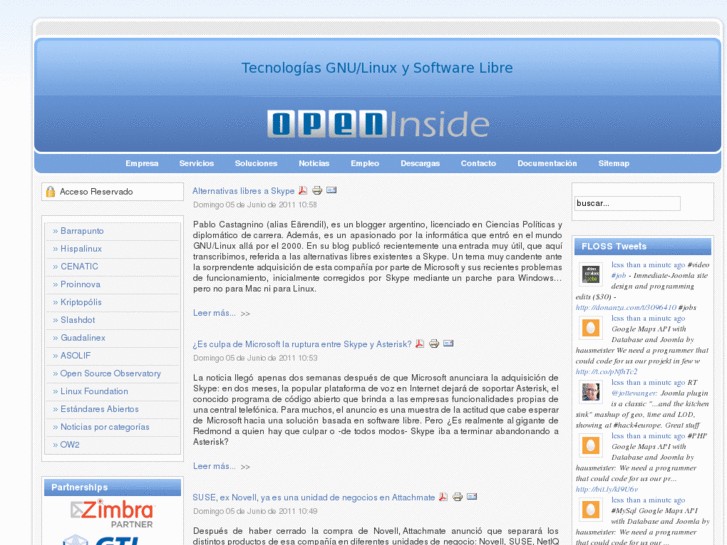Open PDF icon for Alternativas libres a Skype
This screenshot has height=545, width=727.
303,190
